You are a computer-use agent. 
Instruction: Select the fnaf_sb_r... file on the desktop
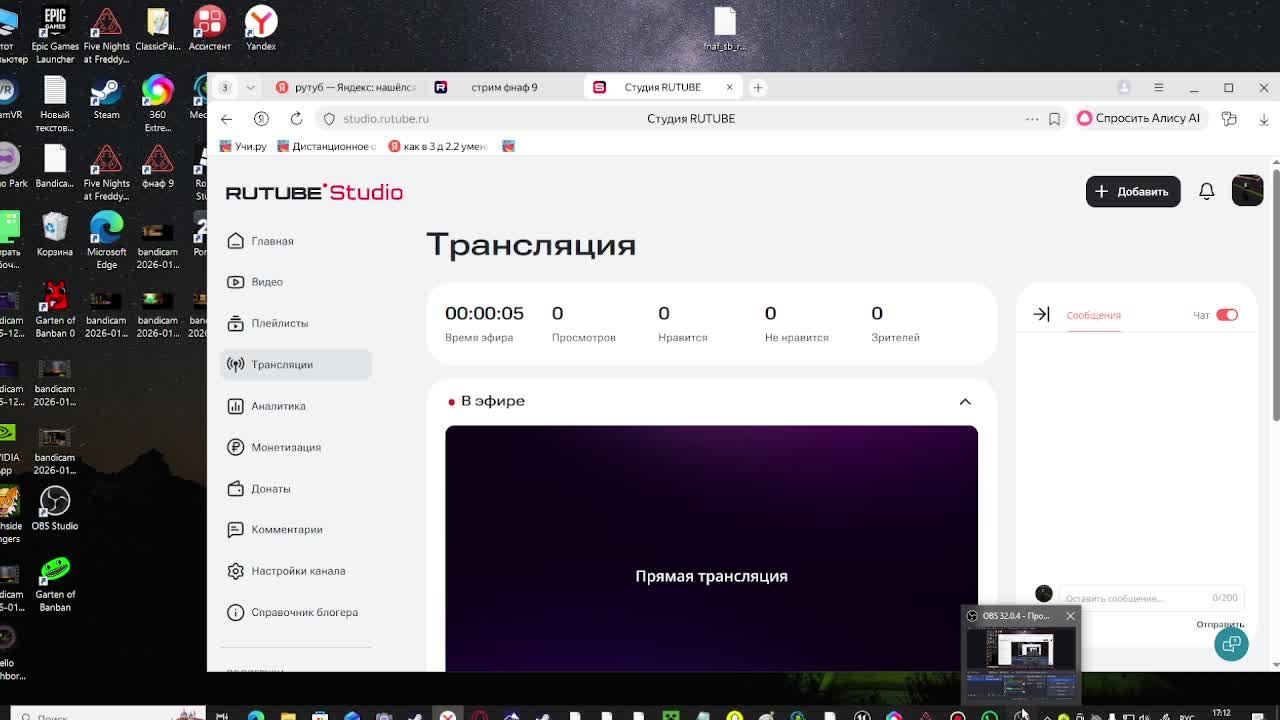[x=725, y=28]
